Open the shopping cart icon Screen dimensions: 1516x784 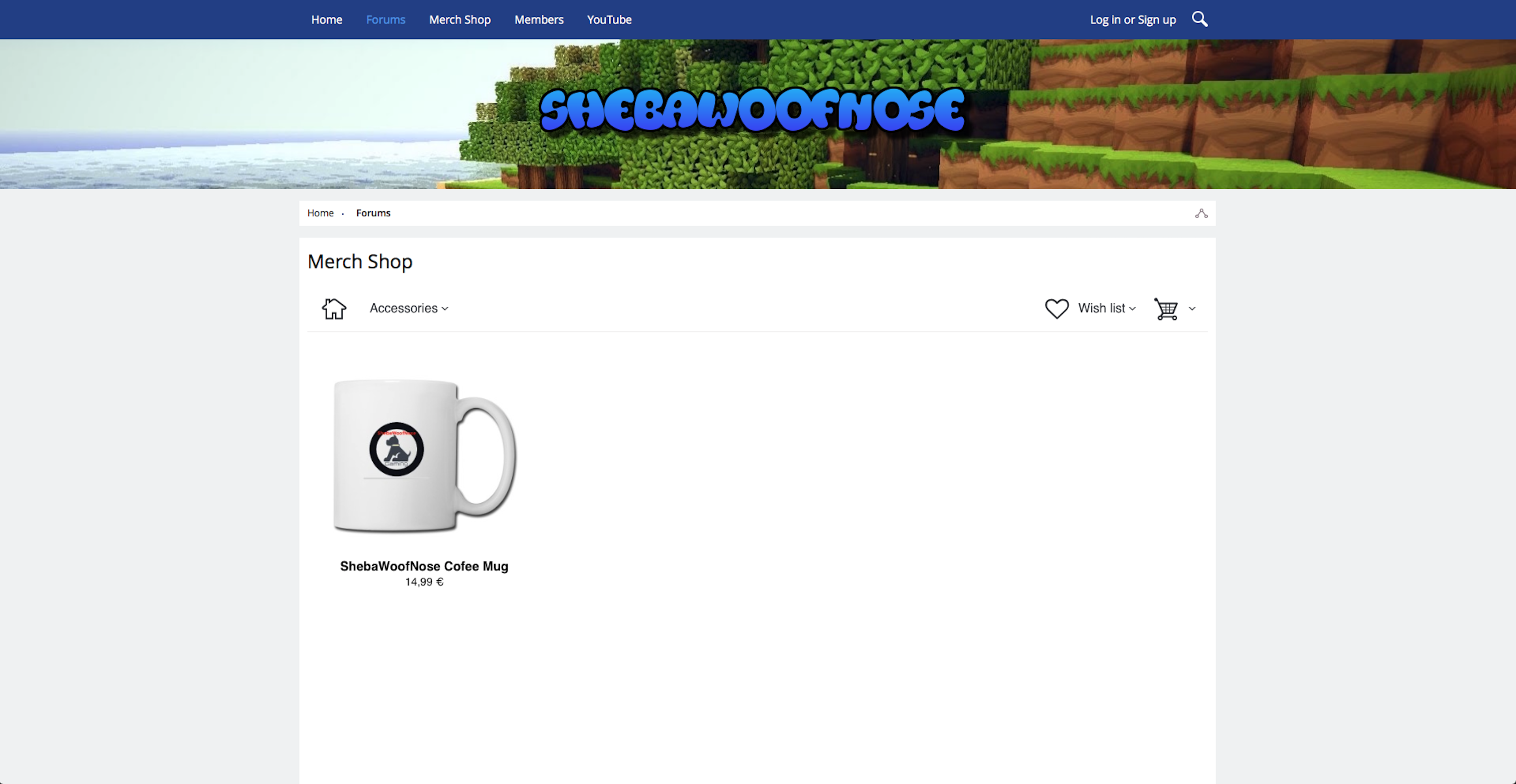pyautogui.click(x=1166, y=308)
